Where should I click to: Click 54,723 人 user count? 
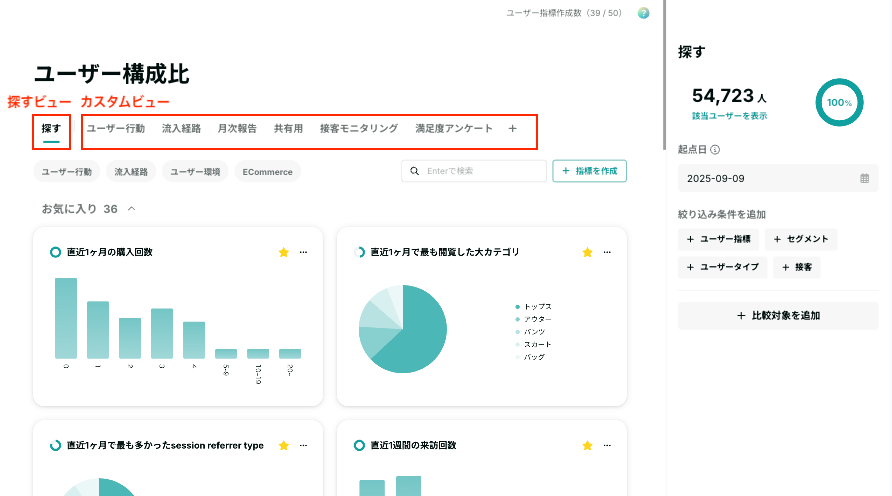click(729, 96)
